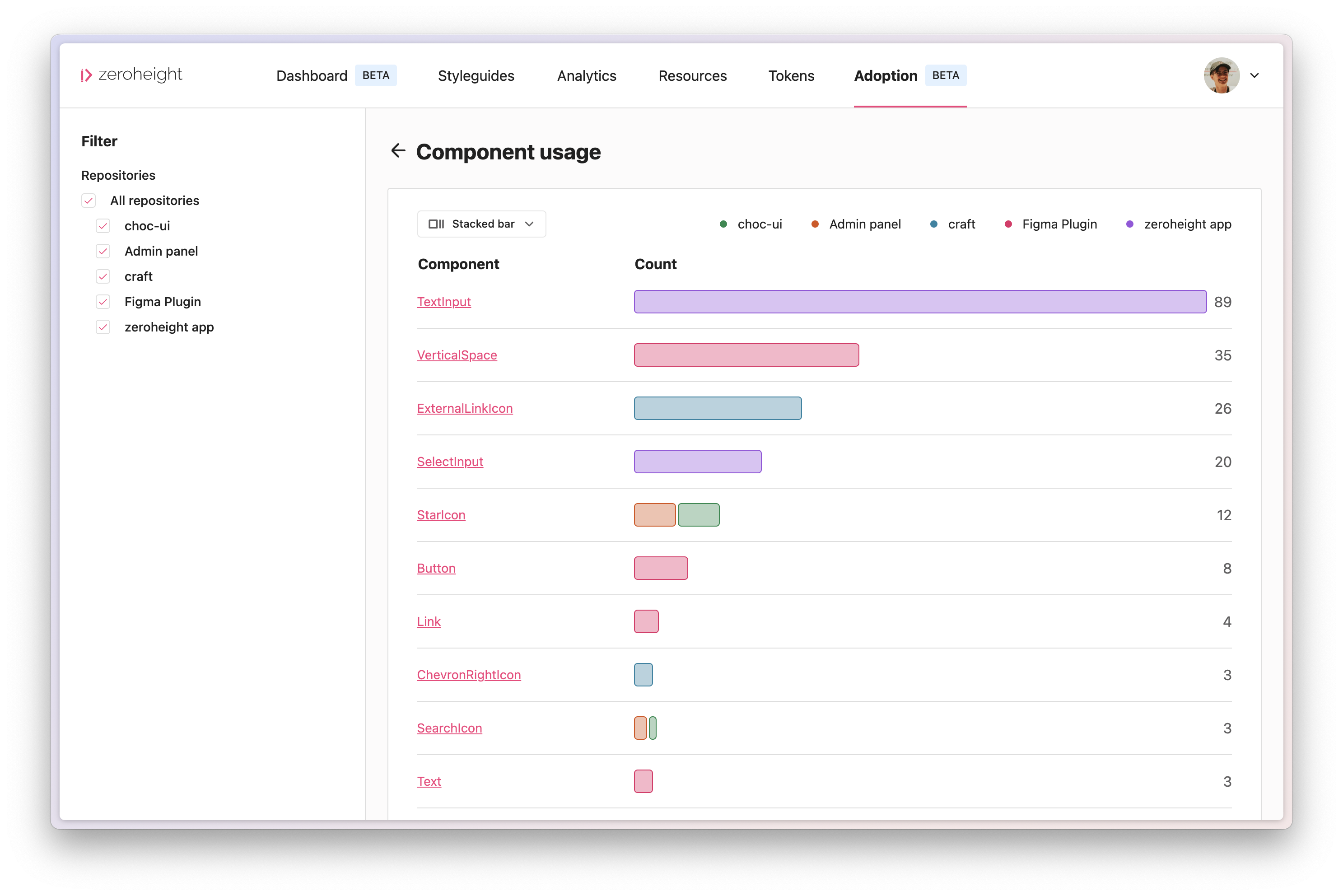Uncheck the choc-ui repository checkbox
This screenshot has height=896, width=1343.
tap(103, 226)
